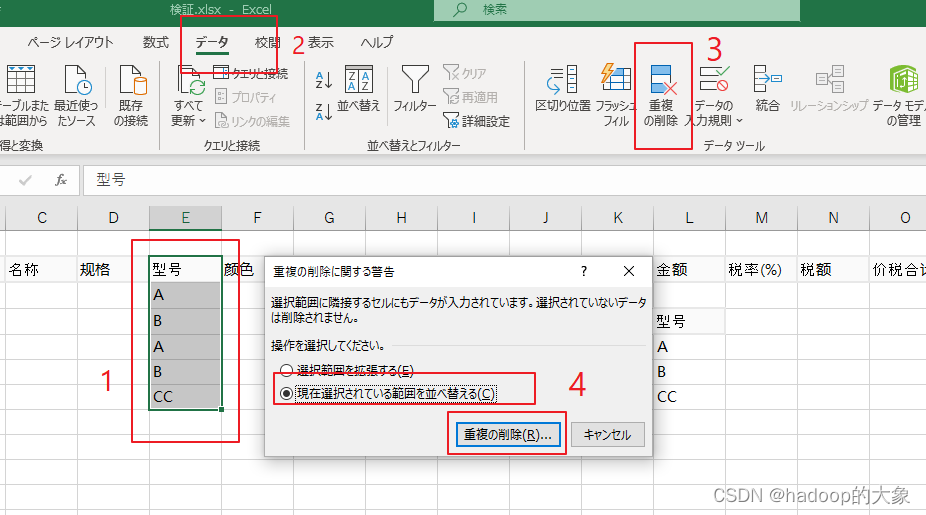Click the dialog help question mark
The height and width of the screenshot is (515, 926).
(584, 271)
